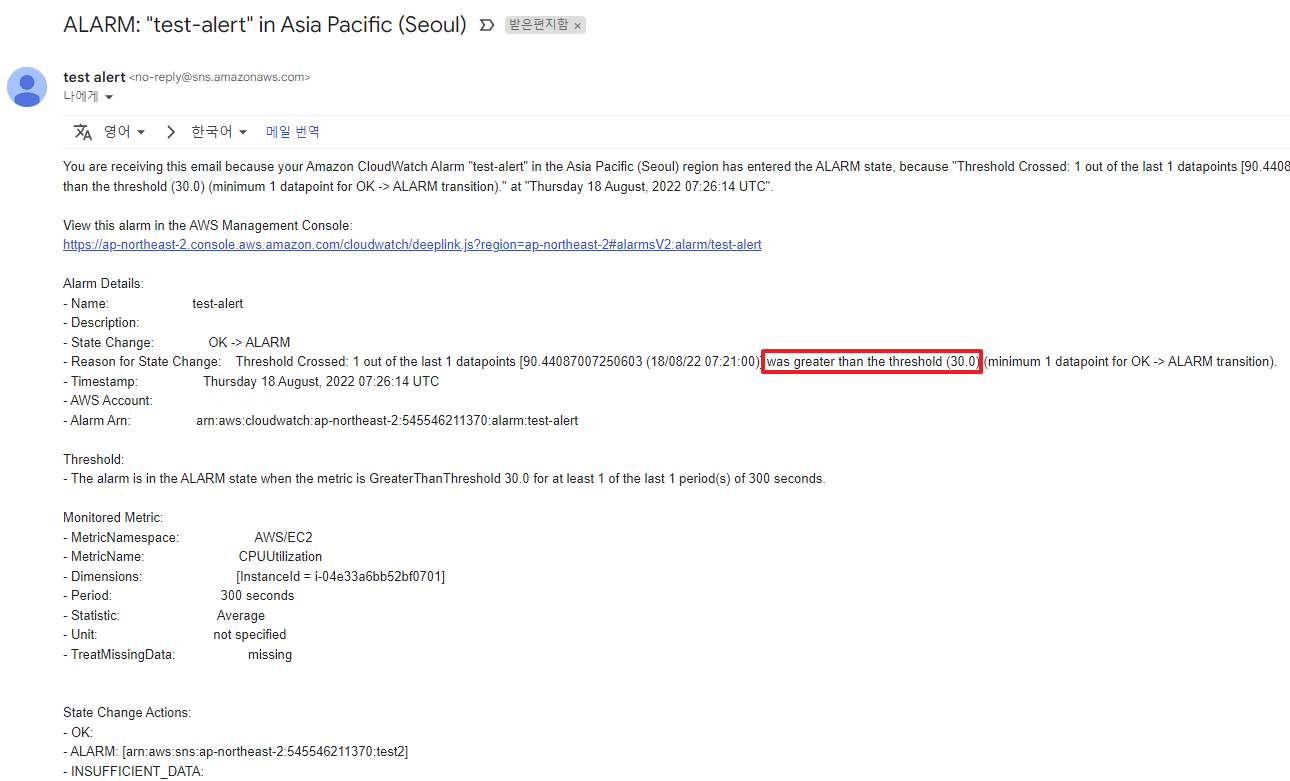
Task: Click the 메일 번역 translate message link
Action: tap(292, 132)
